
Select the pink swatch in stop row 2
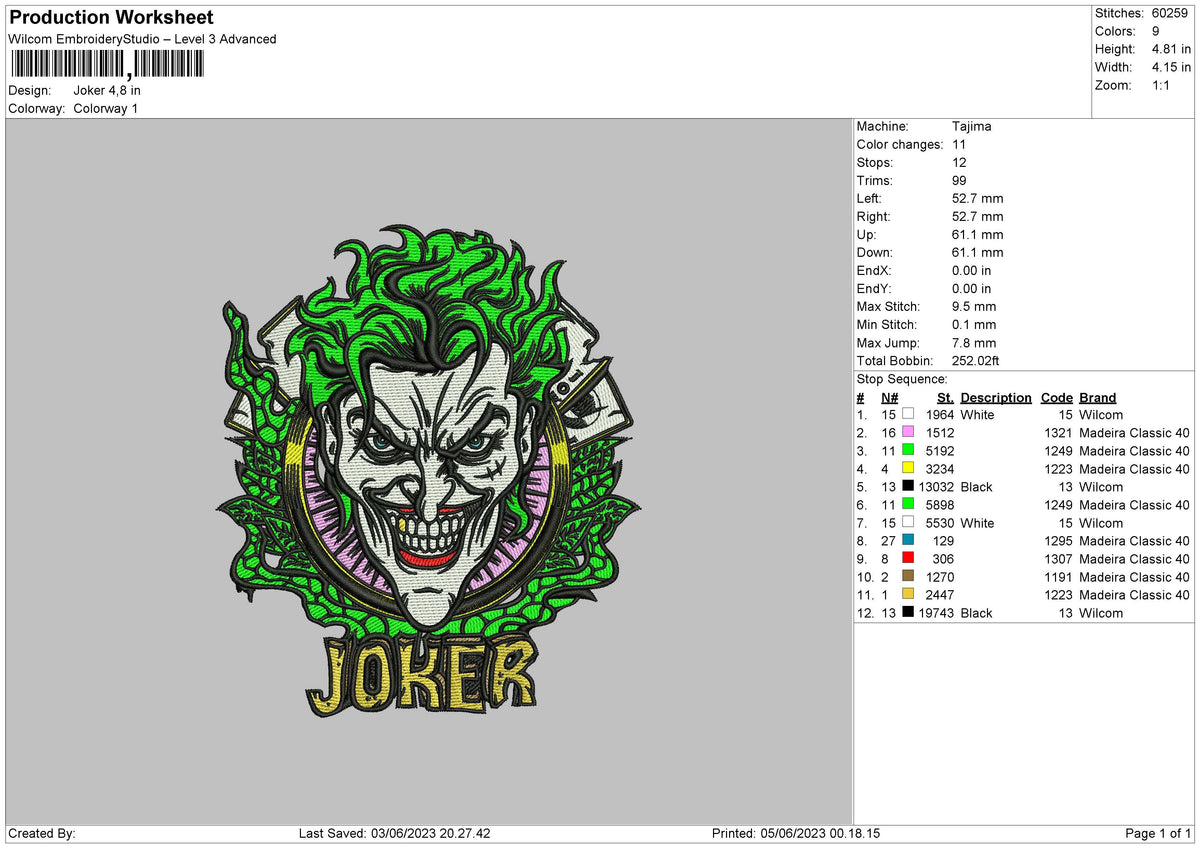[908, 432]
